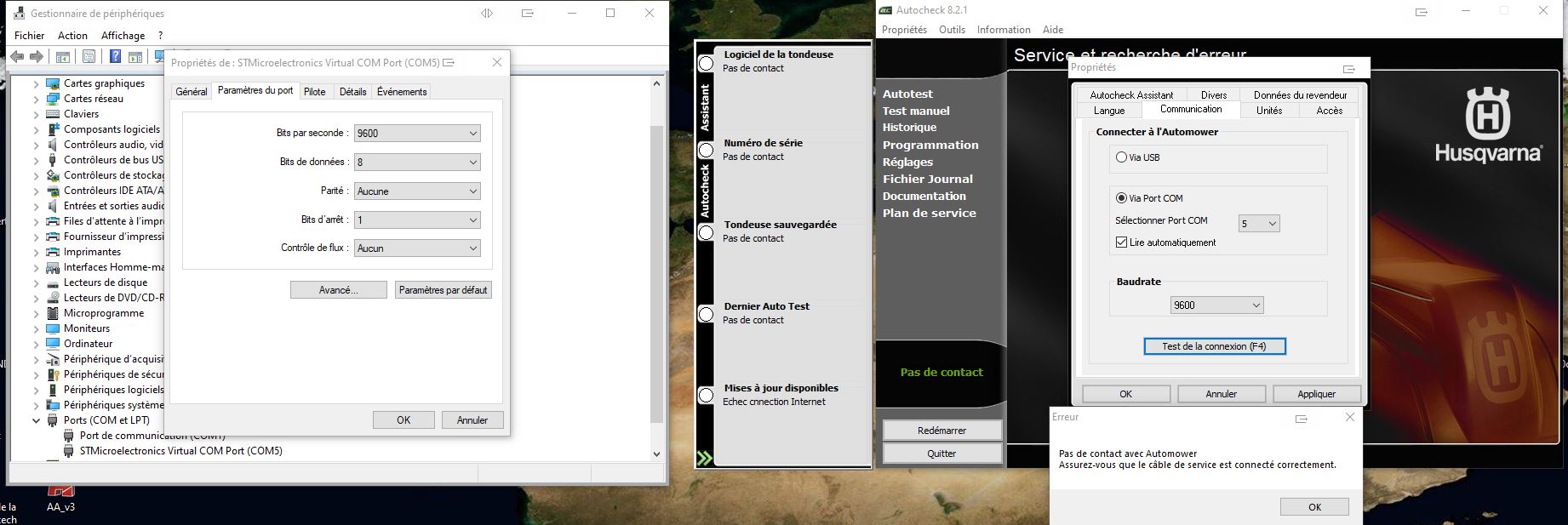Open the Contrôle de flux dropdown

417,248
